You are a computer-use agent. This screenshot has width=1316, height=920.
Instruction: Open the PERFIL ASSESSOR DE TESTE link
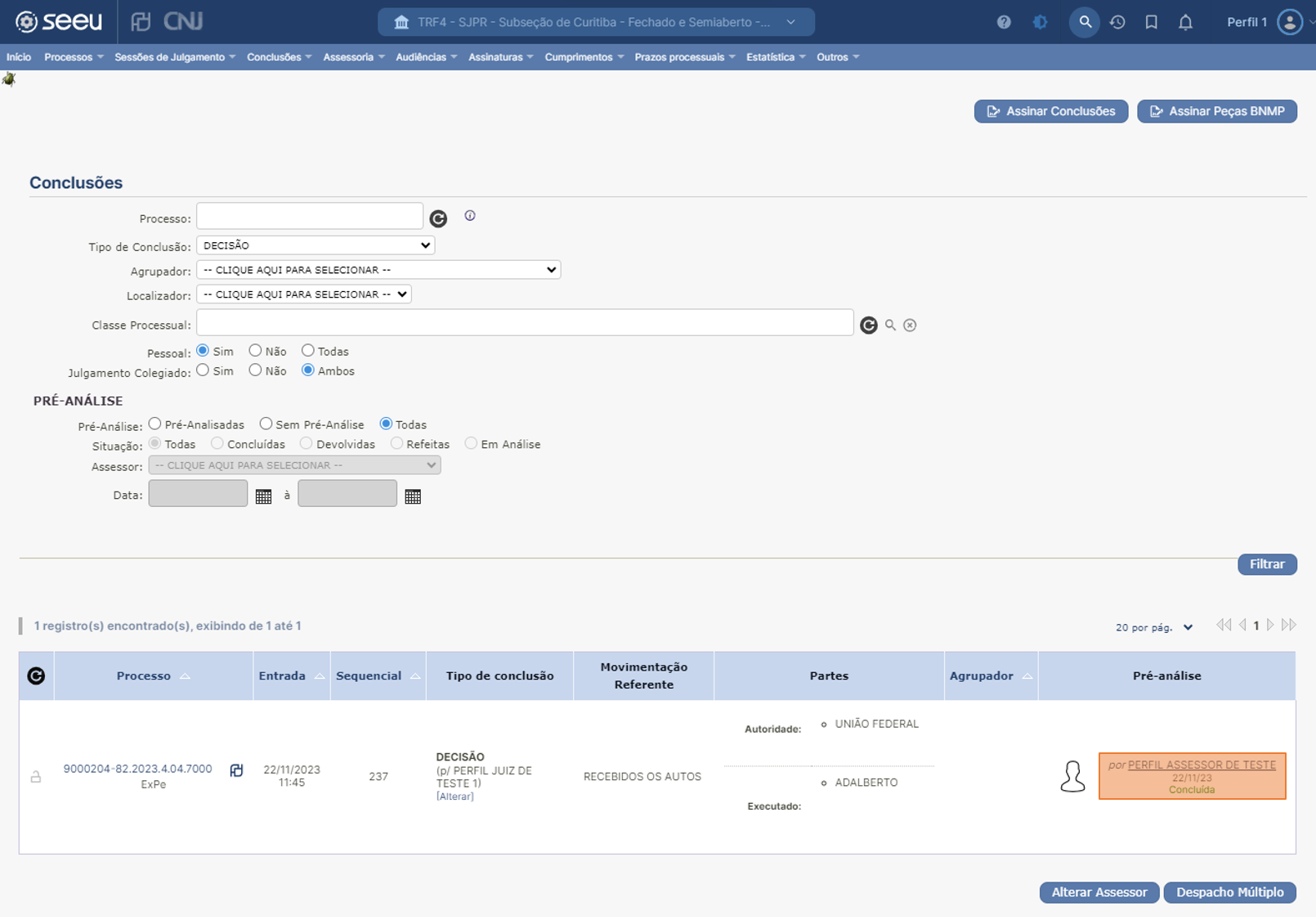click(1202, 765)
